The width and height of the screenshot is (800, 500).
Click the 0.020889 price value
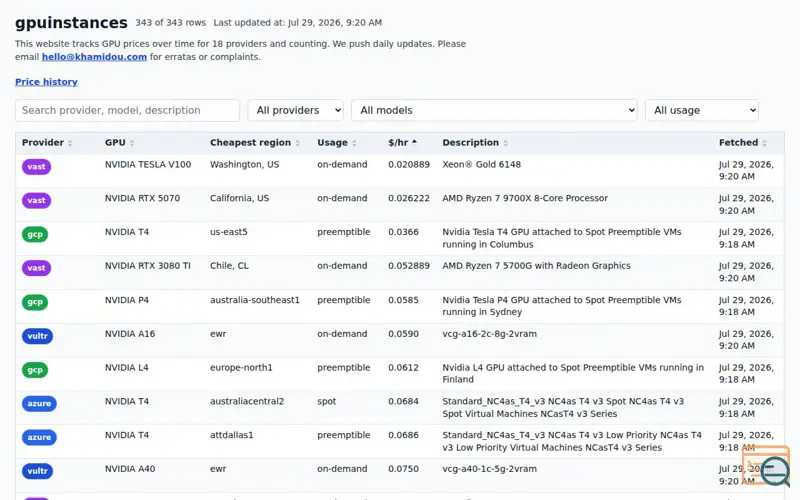[x=409, y=164]
